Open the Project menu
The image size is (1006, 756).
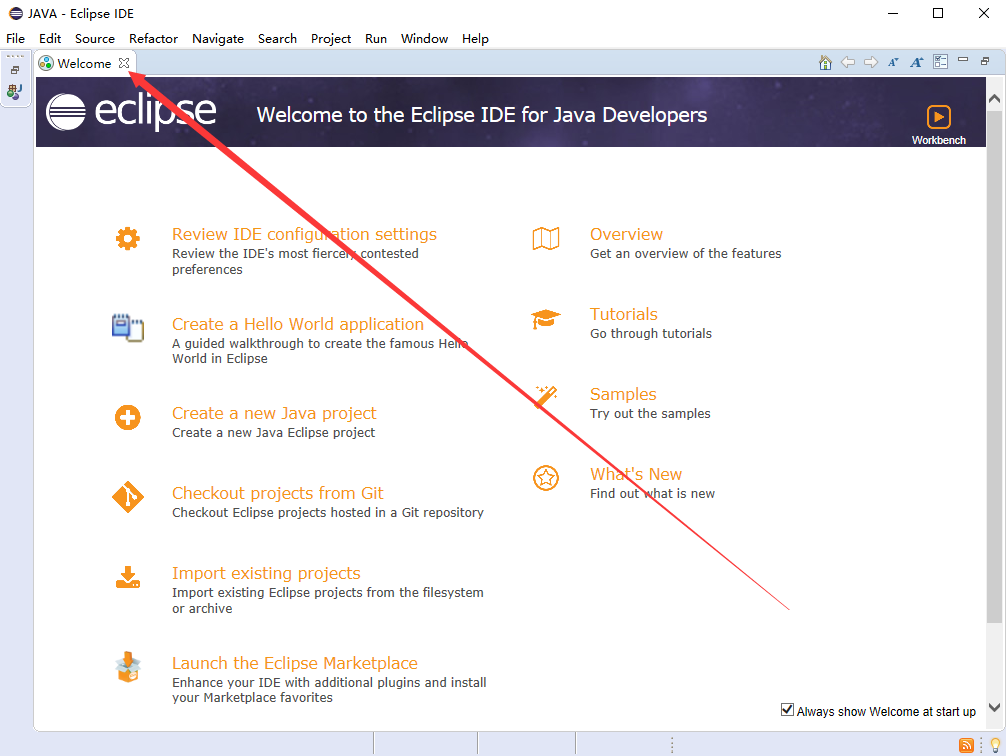point(331,39)
